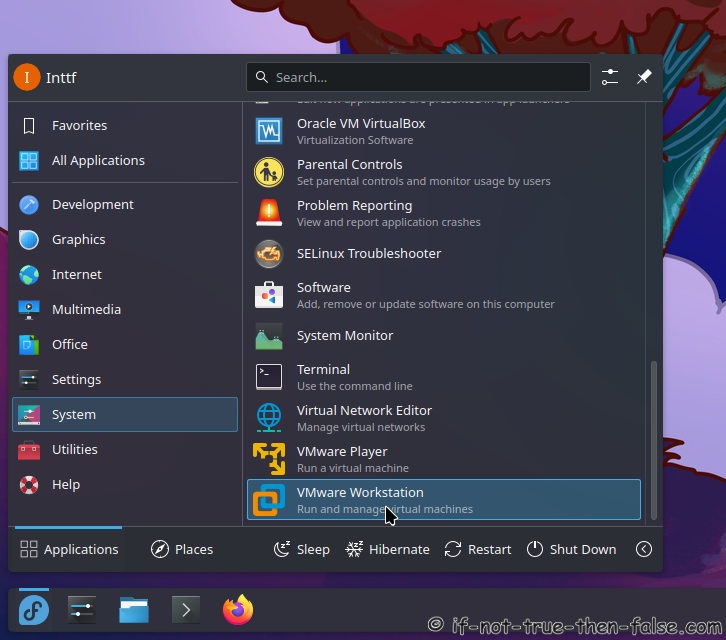The height and width of the screenshot is (640, 726).
Task: Open launcher configuration sliders icon
Action: [x=610, y=77]
